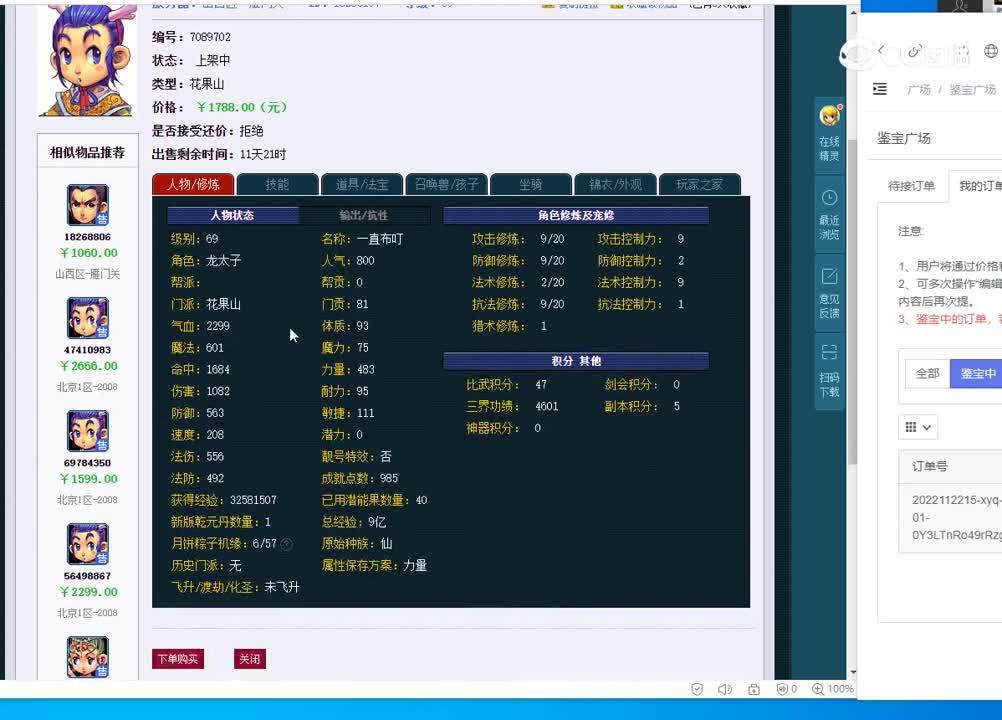Image resolution: width=1002 pixels, height=720 pixels.
Task: Click the 下单购买 buy button
Action: pos(178,659)
